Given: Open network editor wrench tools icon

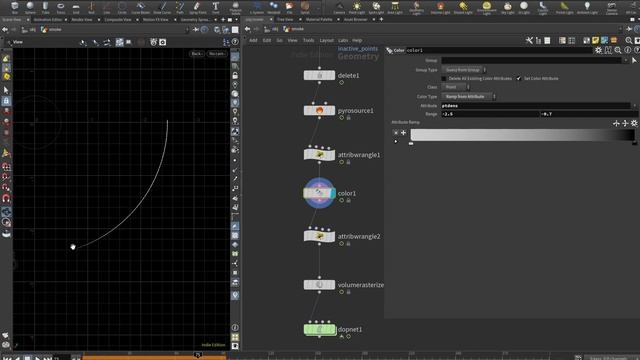Looking at the screenshot, I should 529,40.
